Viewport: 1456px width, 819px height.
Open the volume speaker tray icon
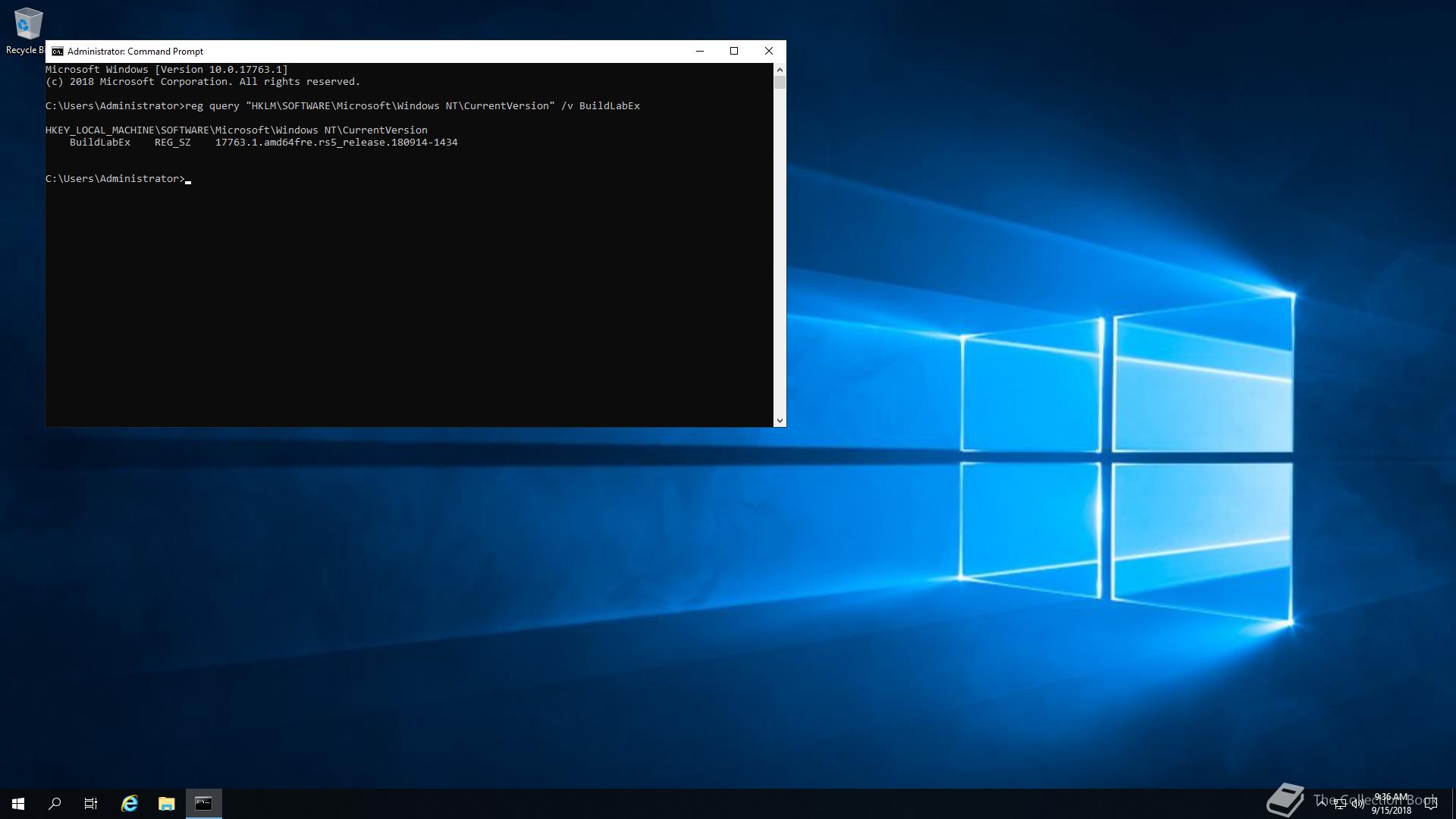click(x=1358, y=804)
